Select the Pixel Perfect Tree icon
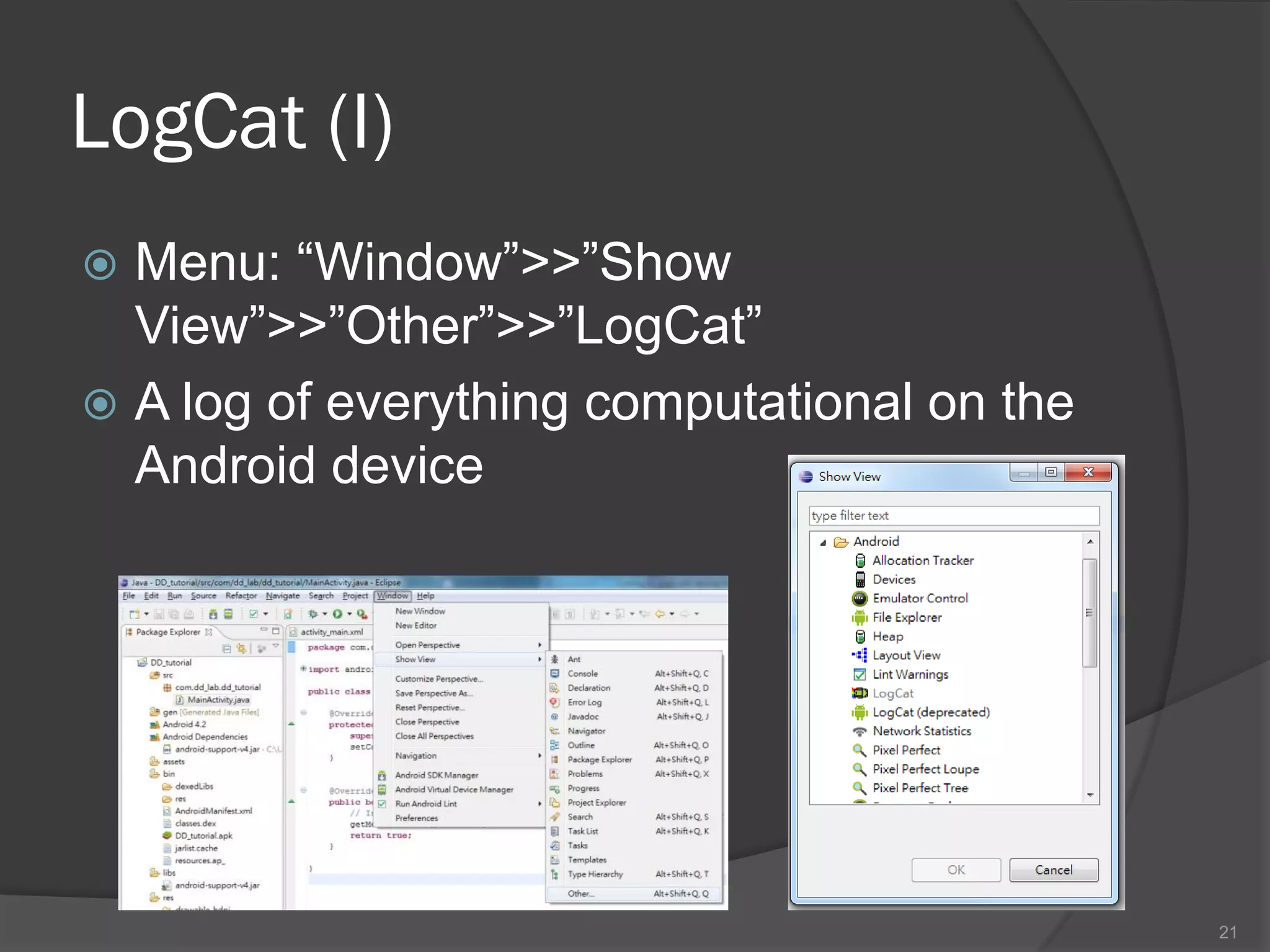Image resolution: width=1270 pixels, height=952 pixels. click(x=859, y=788)
